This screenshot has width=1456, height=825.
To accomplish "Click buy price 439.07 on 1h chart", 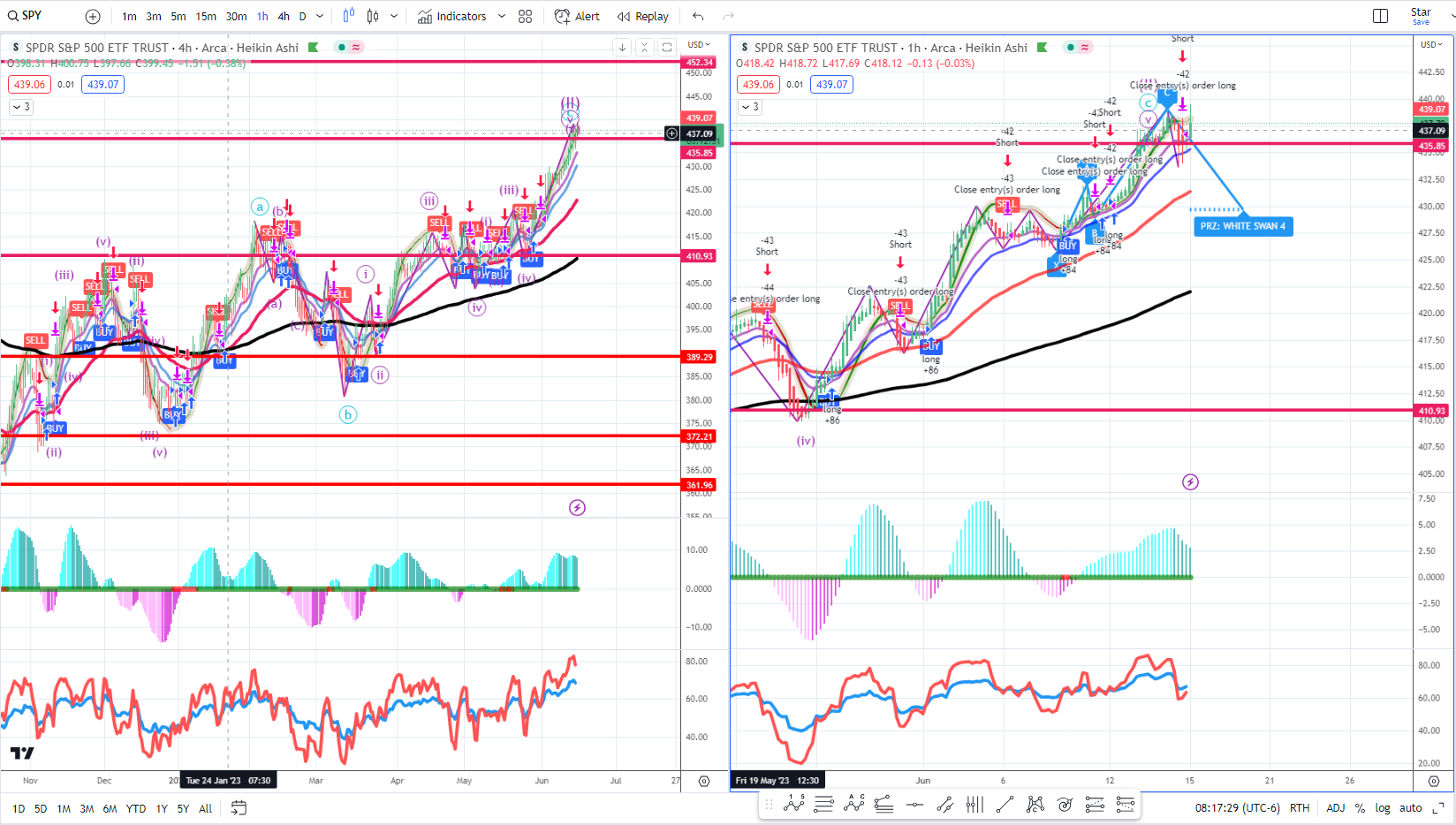I will (x=831, y=85).
